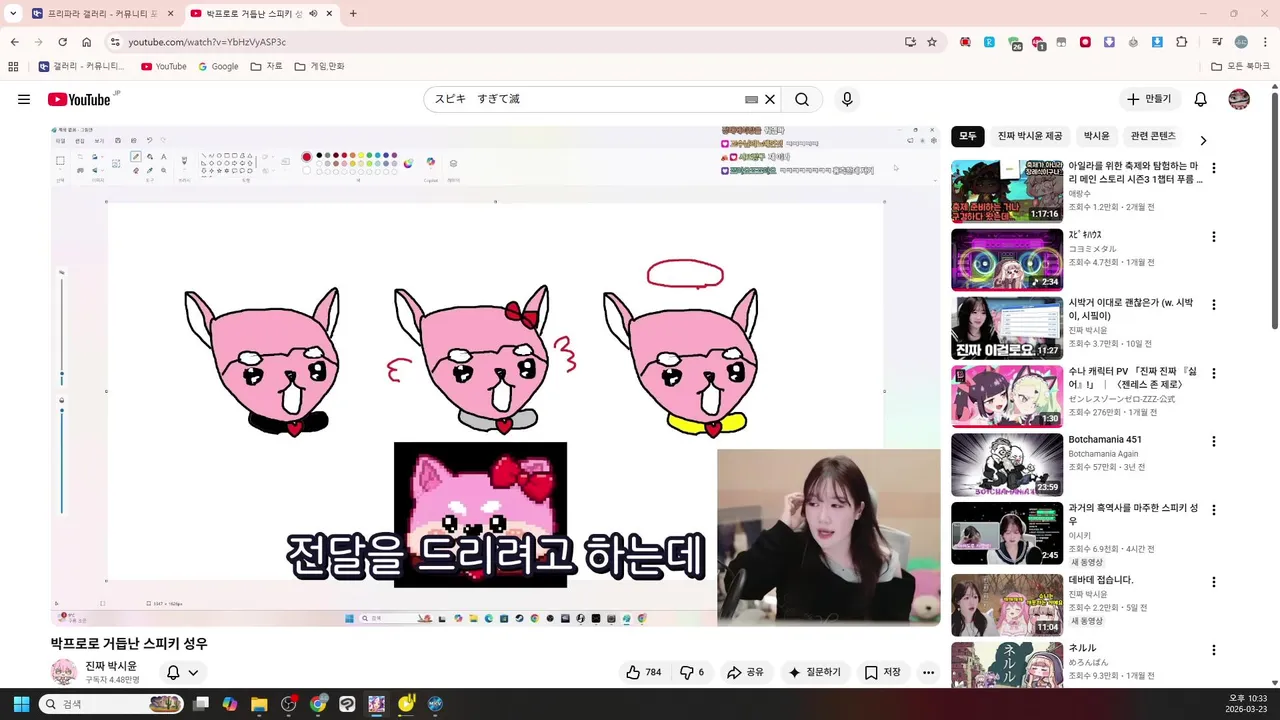Click the 질문하기 ask button
Screen dimensions: 1280x720
tap(815, 672)
